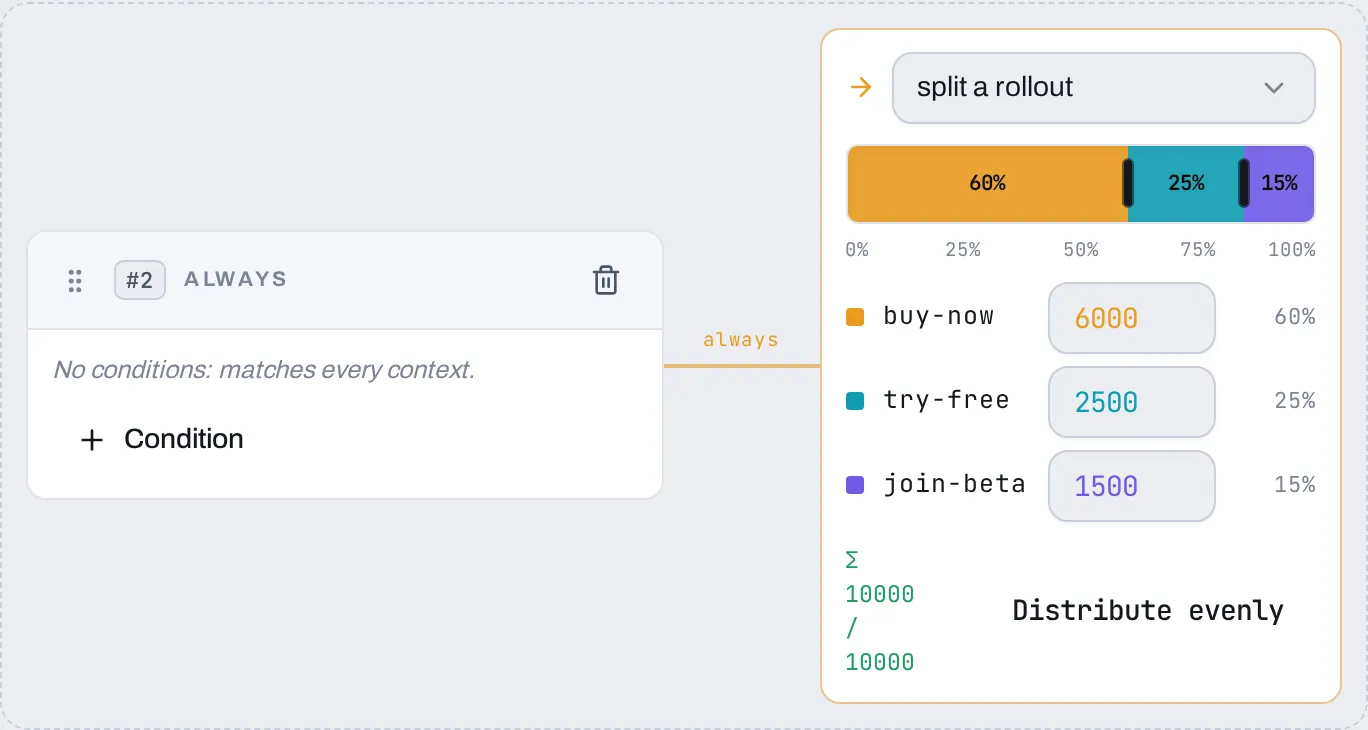Grab the slider handle between 60% and 25%

(1127, 183)
